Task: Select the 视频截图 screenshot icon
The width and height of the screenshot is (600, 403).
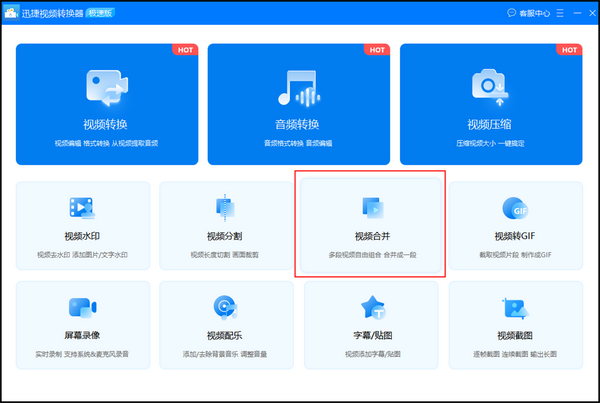Action: [x=515, y=307]
